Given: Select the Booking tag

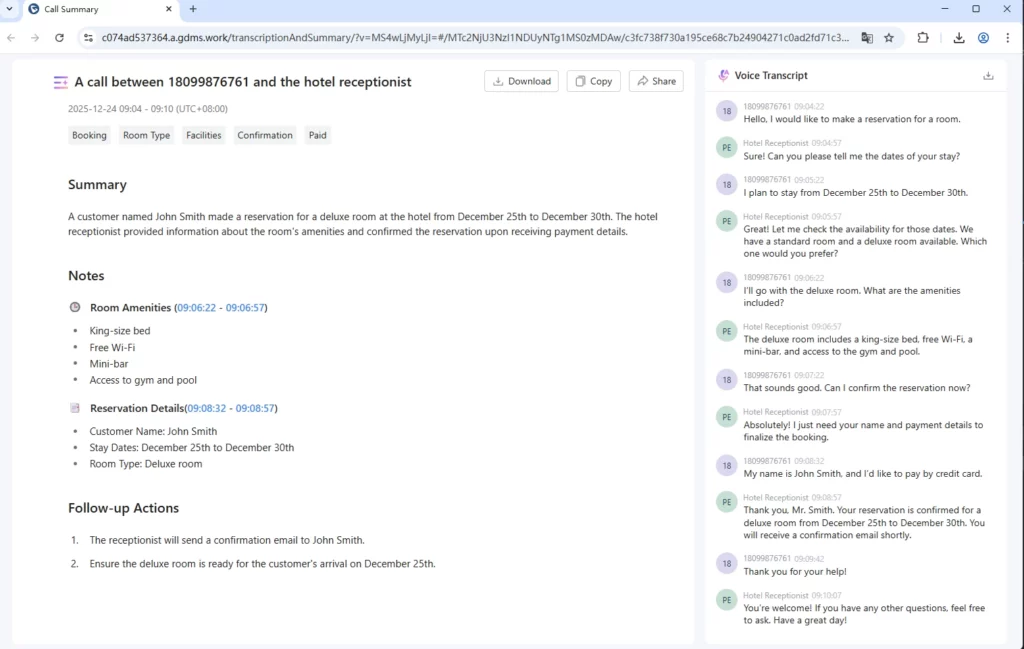Looking at the screenshot, I should click(x=89, y=135).
